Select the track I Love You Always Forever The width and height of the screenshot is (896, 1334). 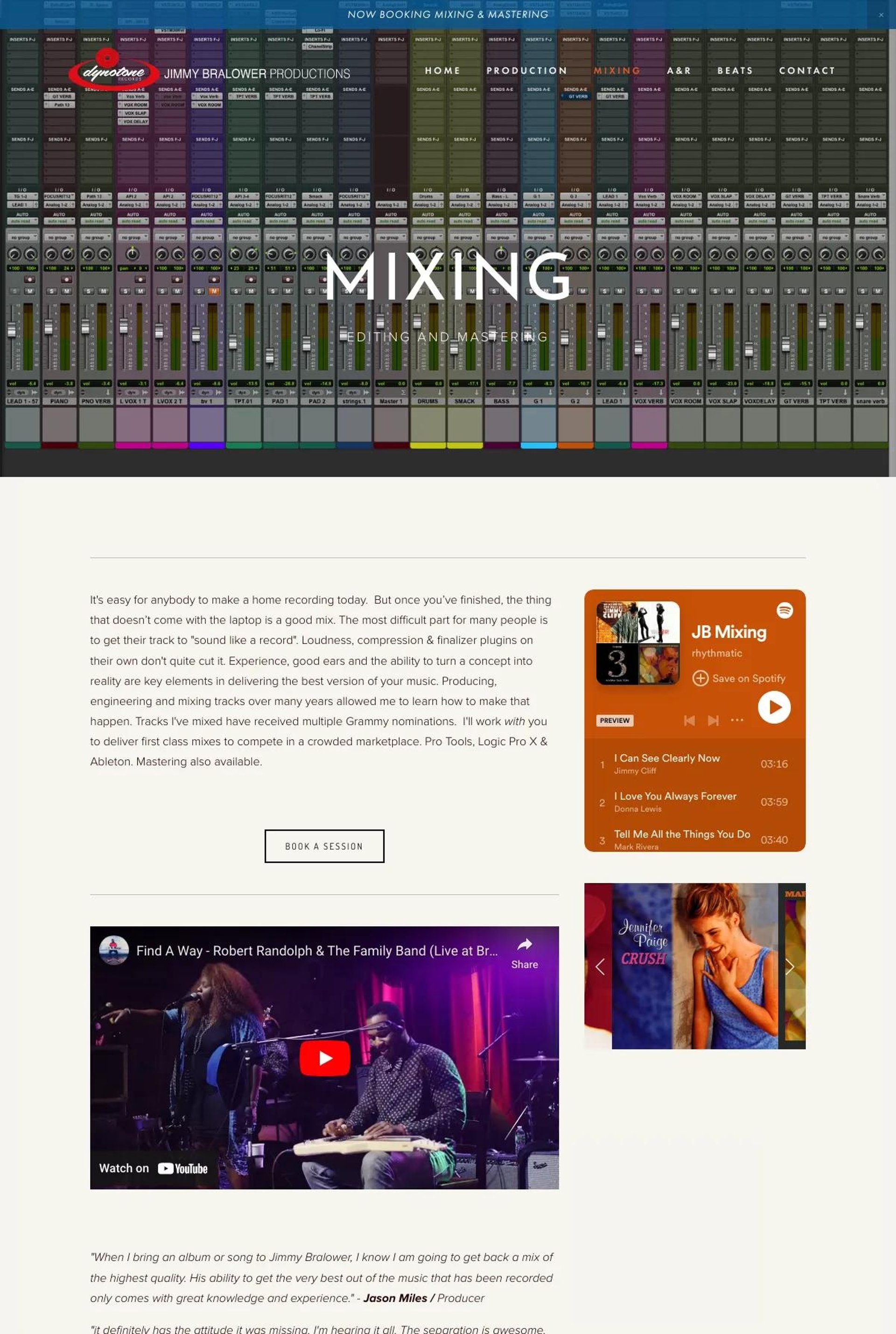coord(675,802)
